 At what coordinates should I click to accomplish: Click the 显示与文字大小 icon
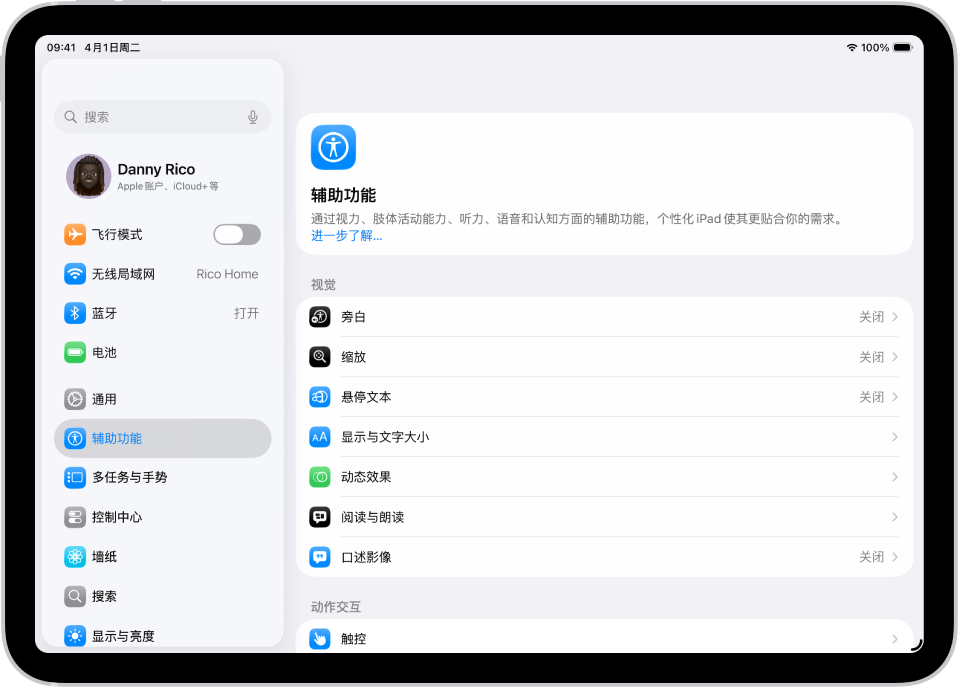coord(320,437)
